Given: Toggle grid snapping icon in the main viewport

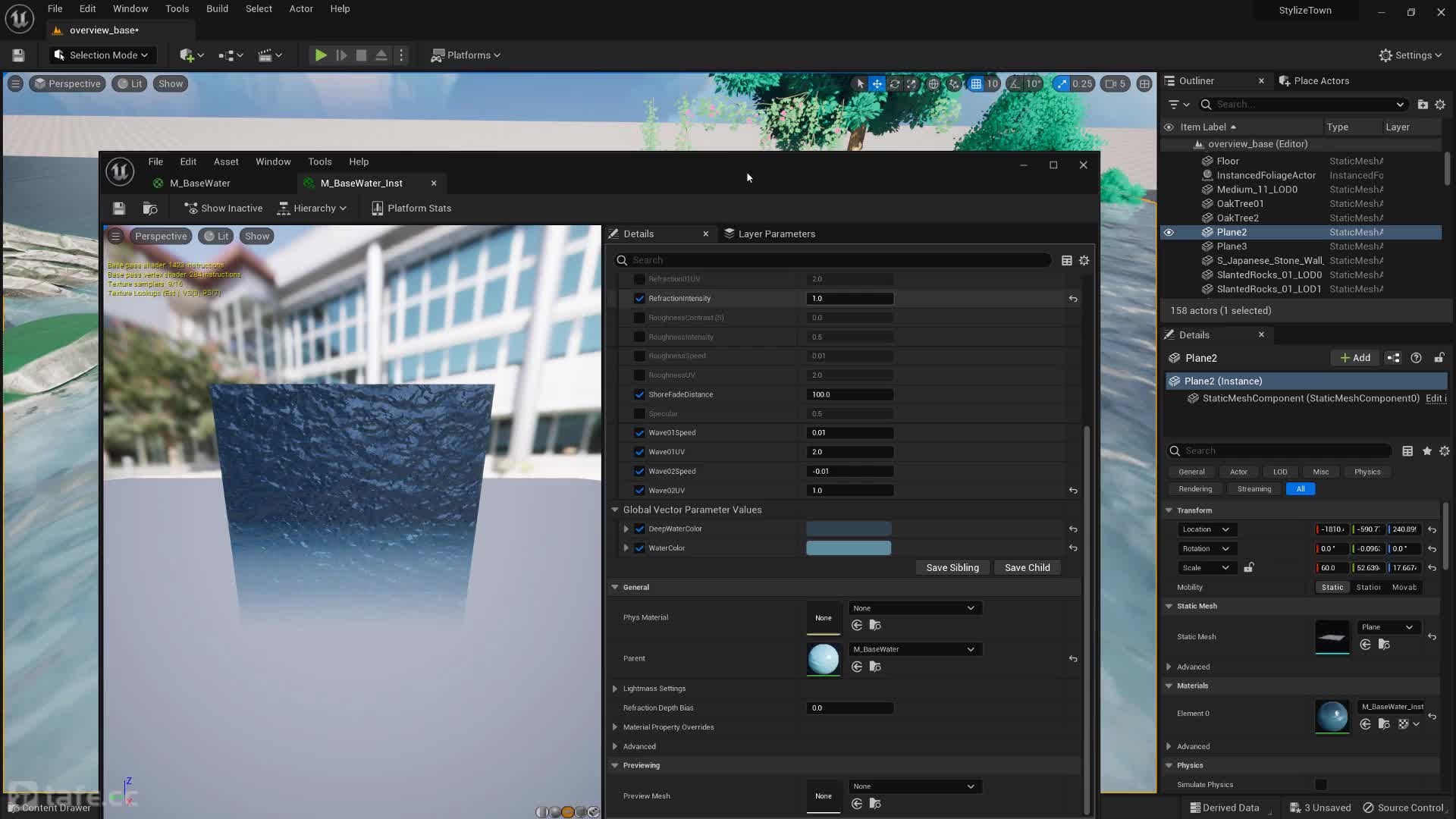Looking at the screenshot, I should [976, 84].
